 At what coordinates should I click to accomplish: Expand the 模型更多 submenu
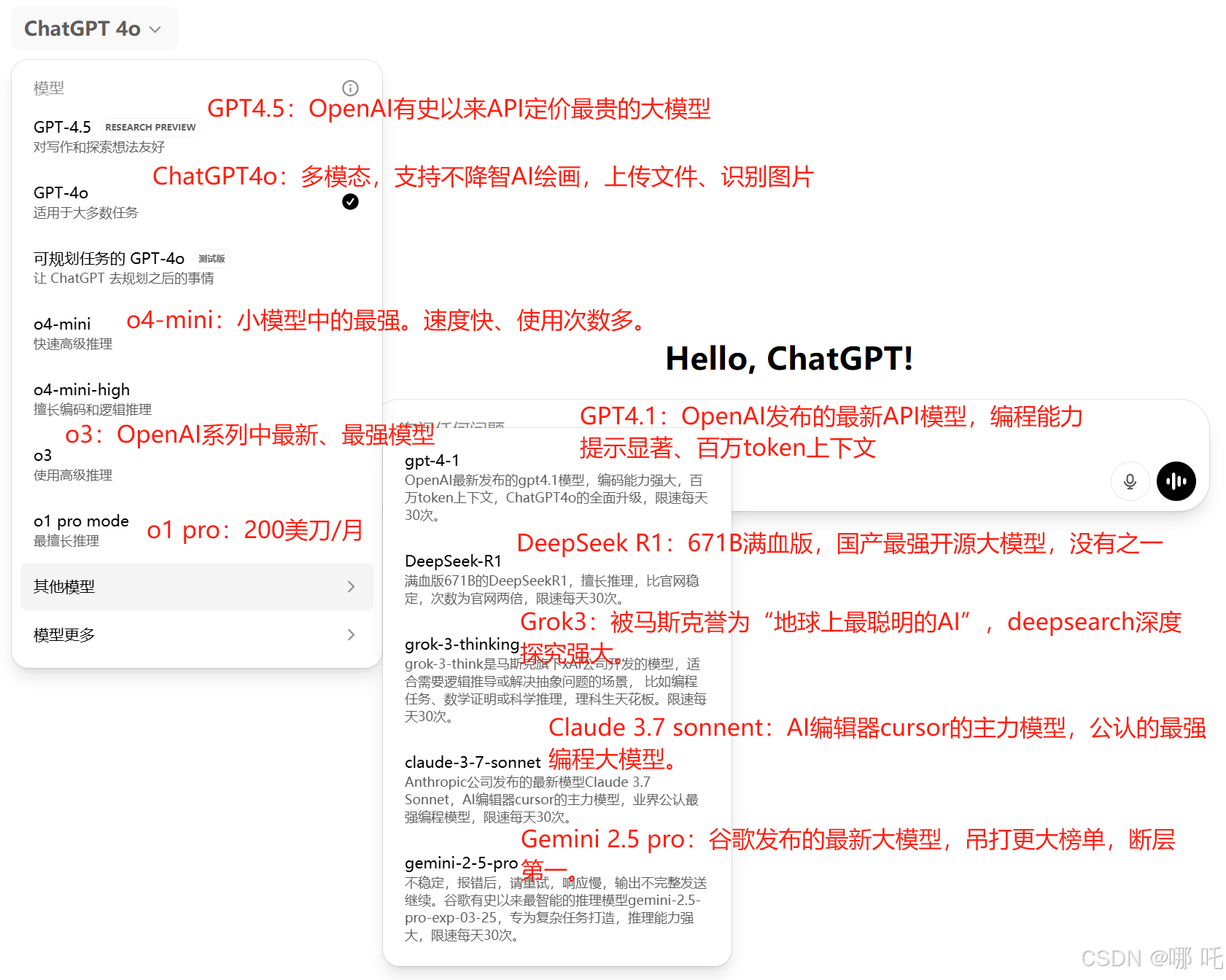(196, 635)
